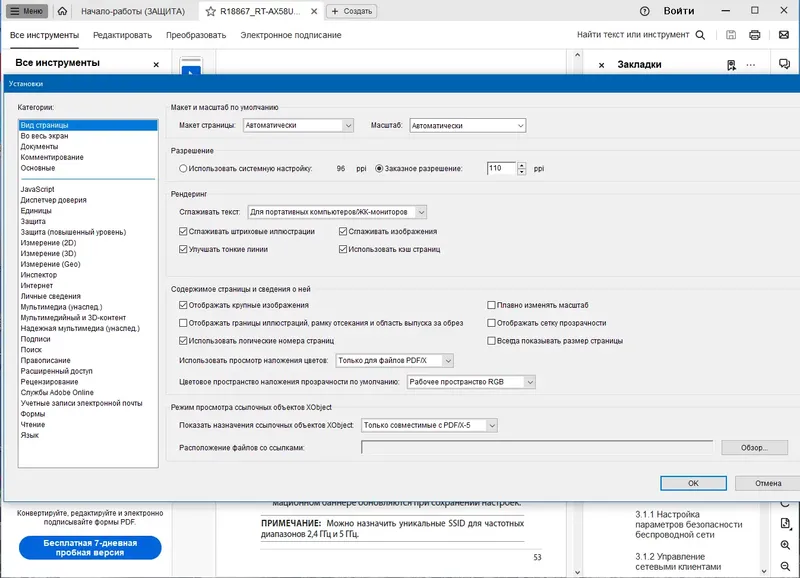
Task: Decrease resolution with down stepper arrow
Action: click(x=521, y=172)
